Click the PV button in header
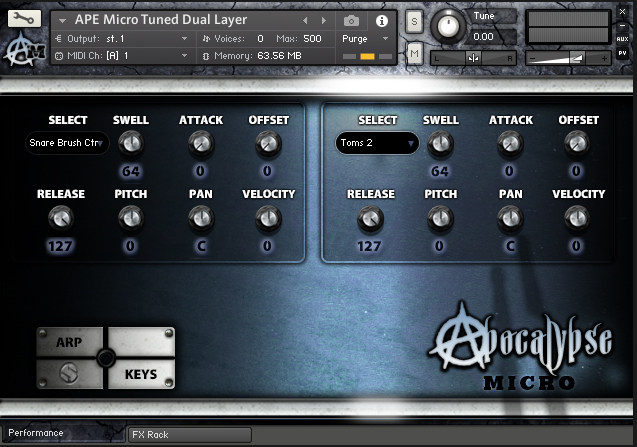 [622, 52]
